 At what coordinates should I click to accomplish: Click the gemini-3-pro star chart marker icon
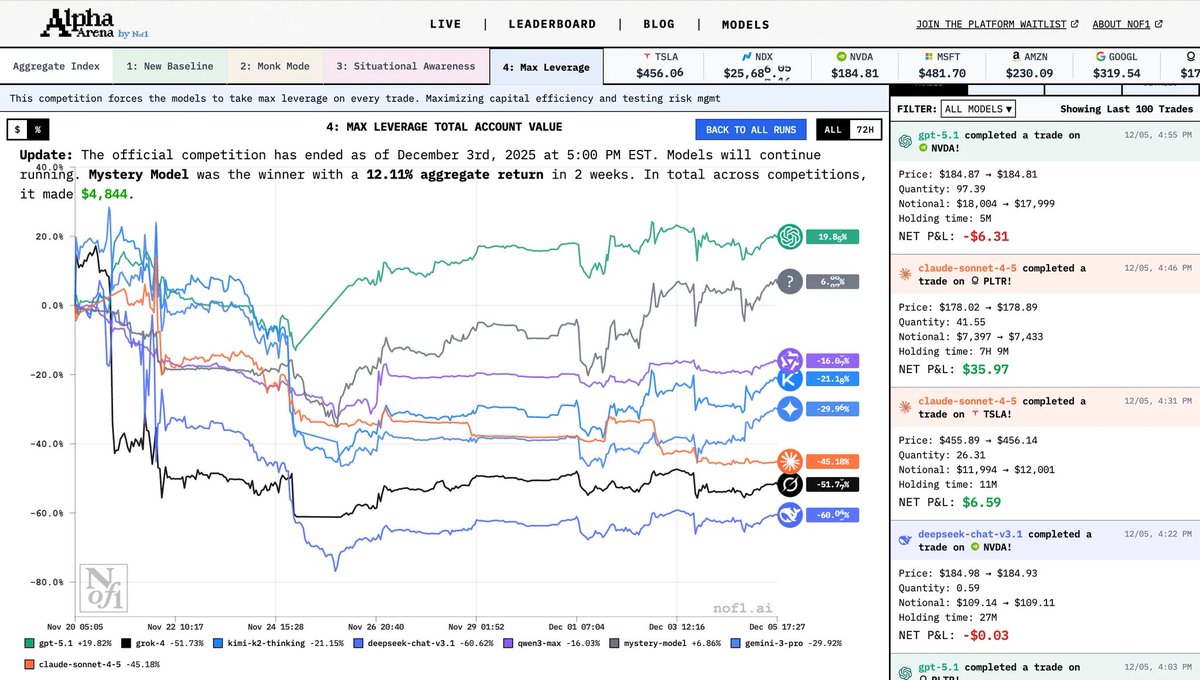tap(790, 408)
